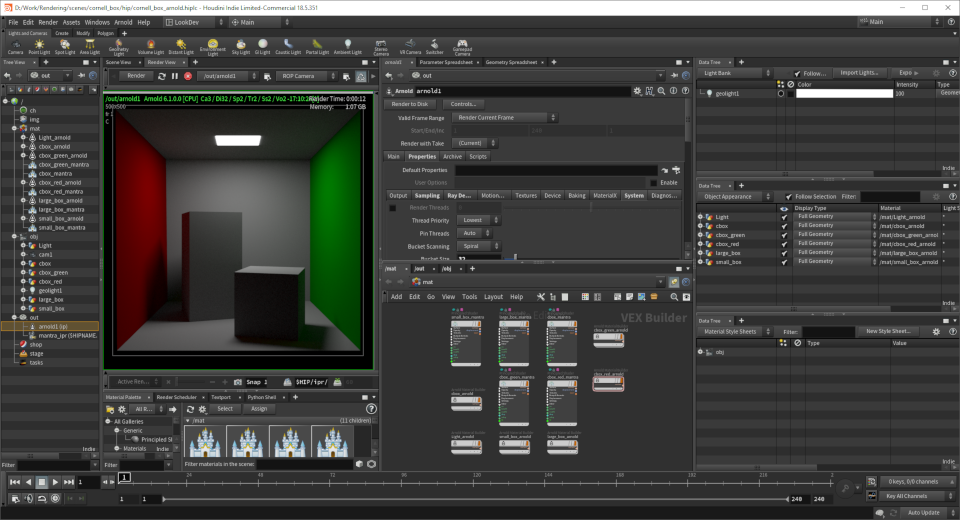Select the VR Camera shelf tool

410,47
